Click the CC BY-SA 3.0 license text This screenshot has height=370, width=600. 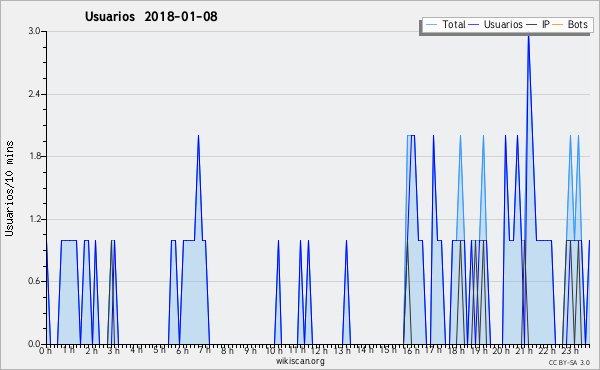[569, 362]
